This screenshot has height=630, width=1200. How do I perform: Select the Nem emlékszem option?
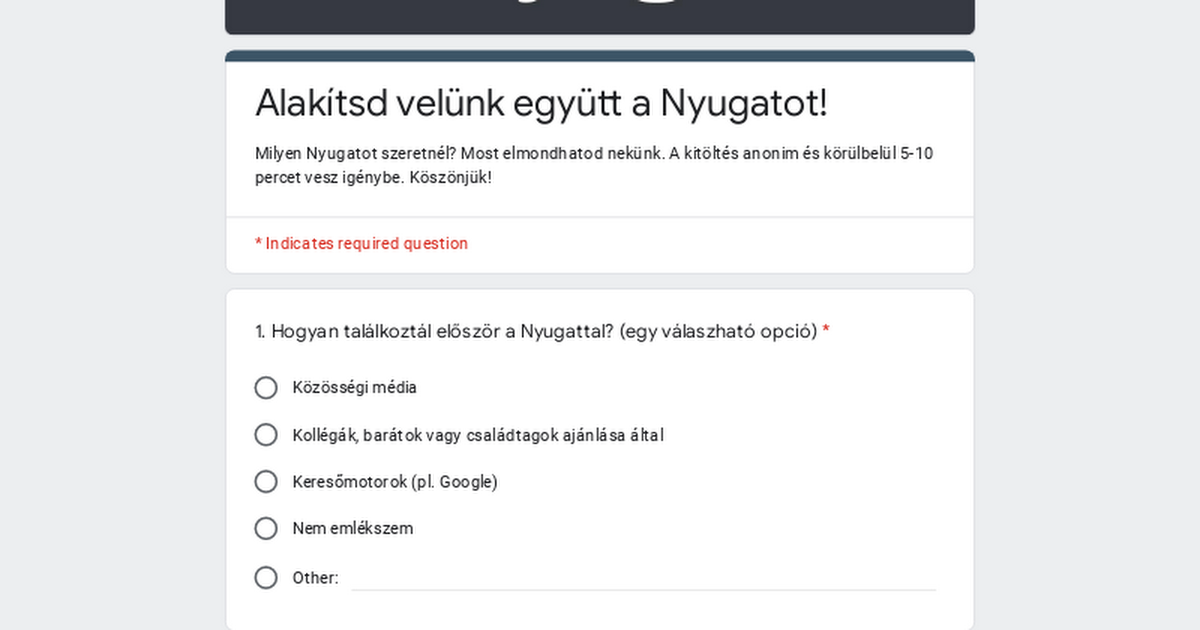pos(266,528)
